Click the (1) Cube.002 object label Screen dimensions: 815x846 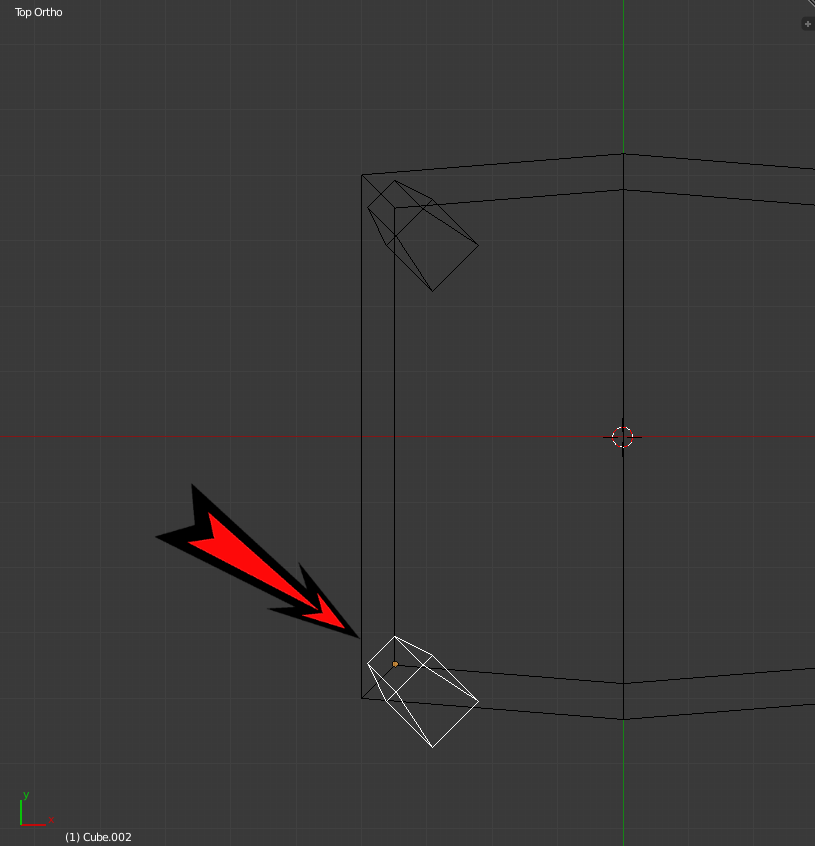point(98,837)
